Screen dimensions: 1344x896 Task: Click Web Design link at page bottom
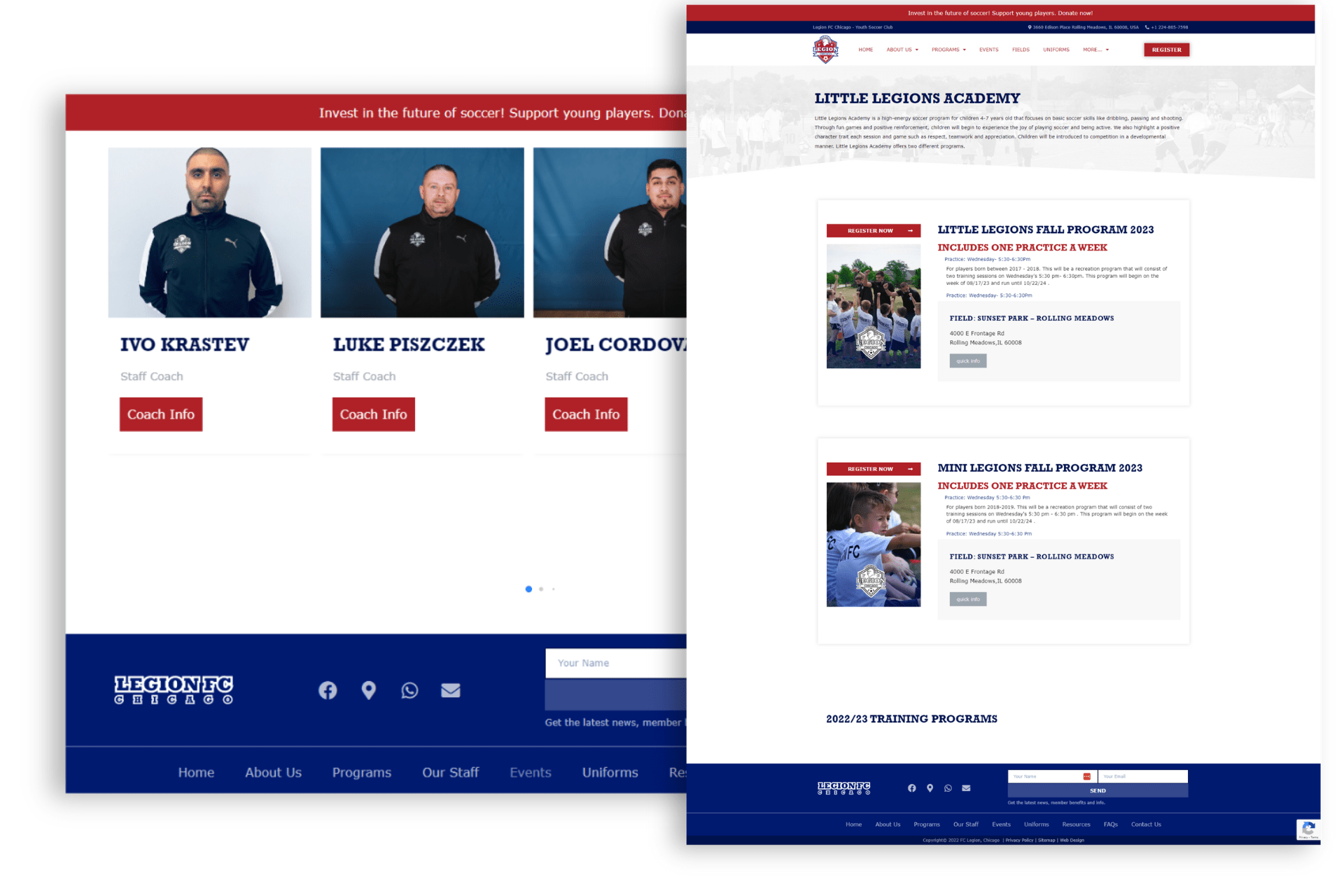coord(1072,841)
